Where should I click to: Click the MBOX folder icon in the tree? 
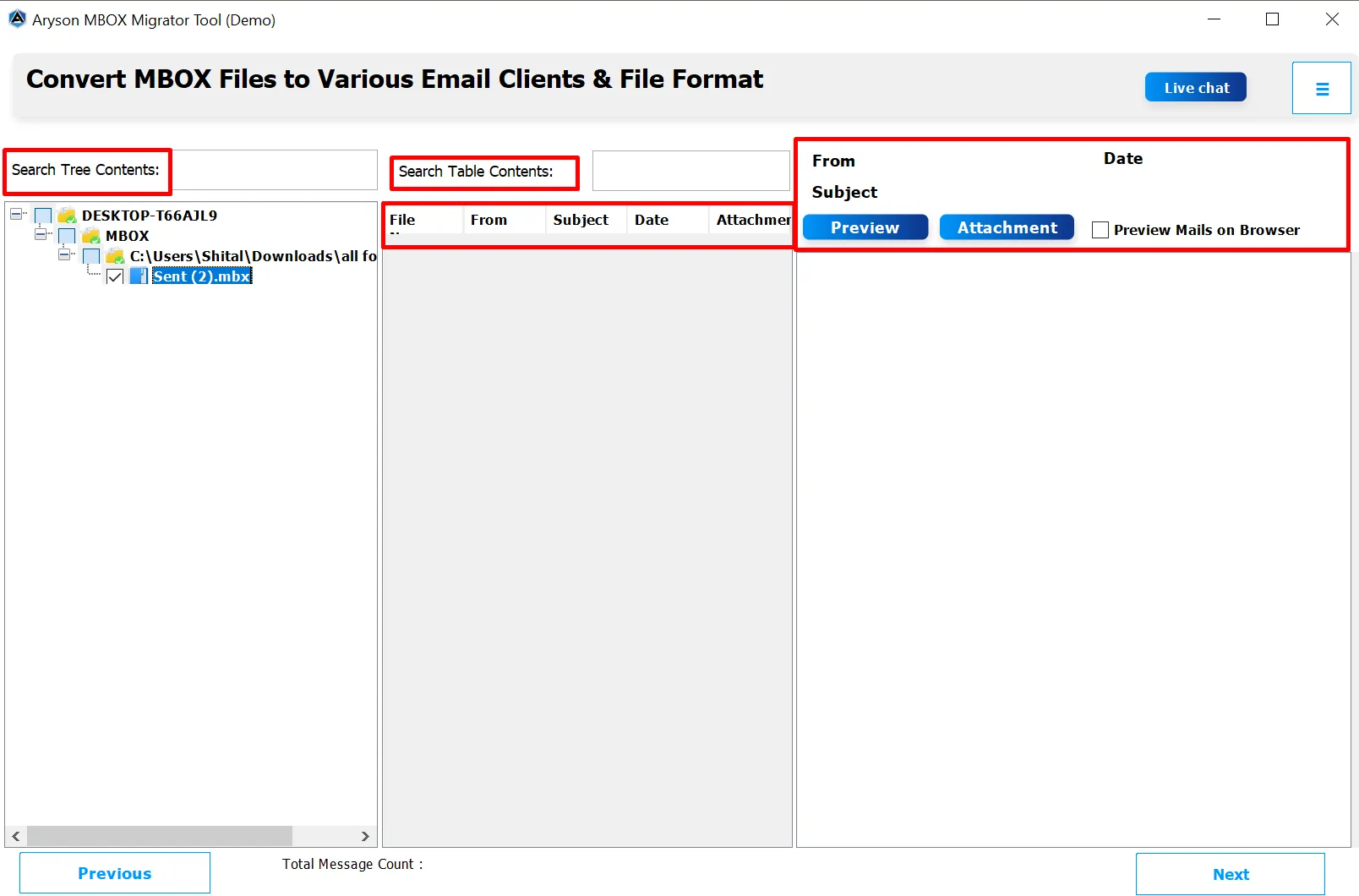point(90,236)
